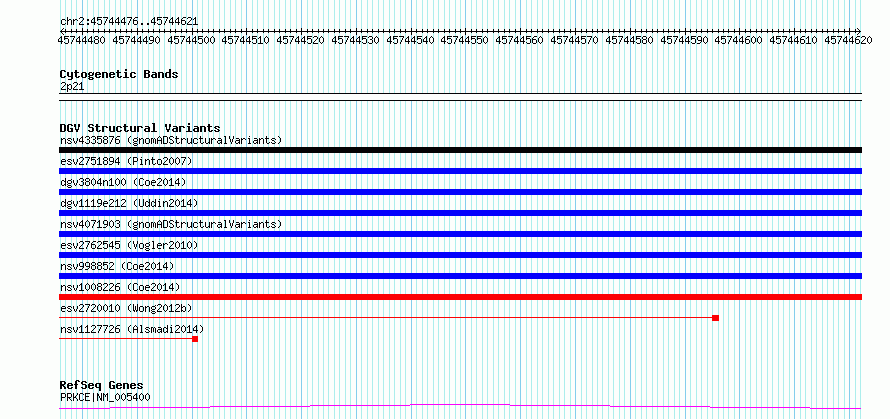The image size is (890, 419).
Task: Click the magenta PRKCE gene track line
Action: pyautogui.click(x=460, y=407)
